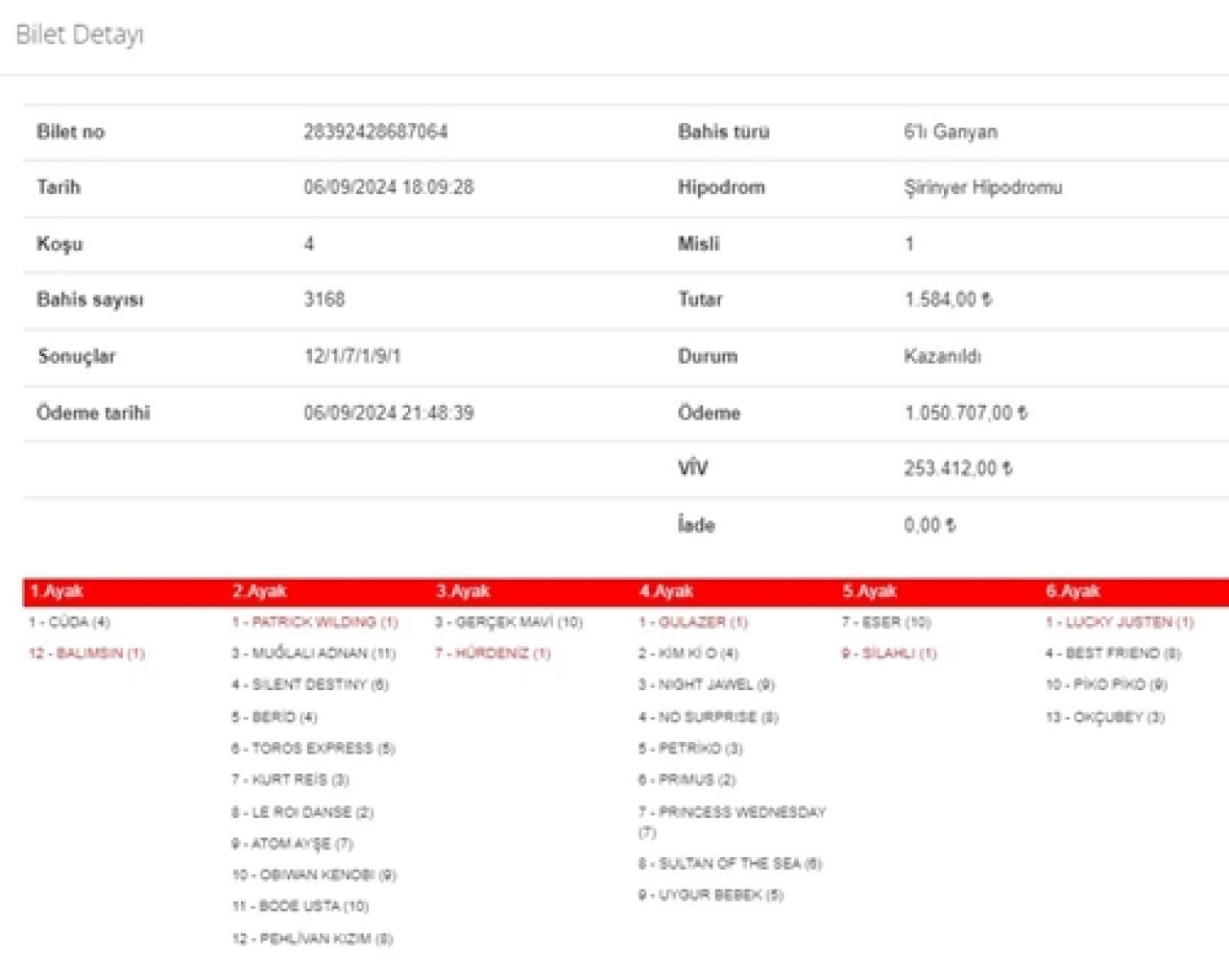
Task: Click the 4.Ayak column header
Action: [x=666, y=591]
